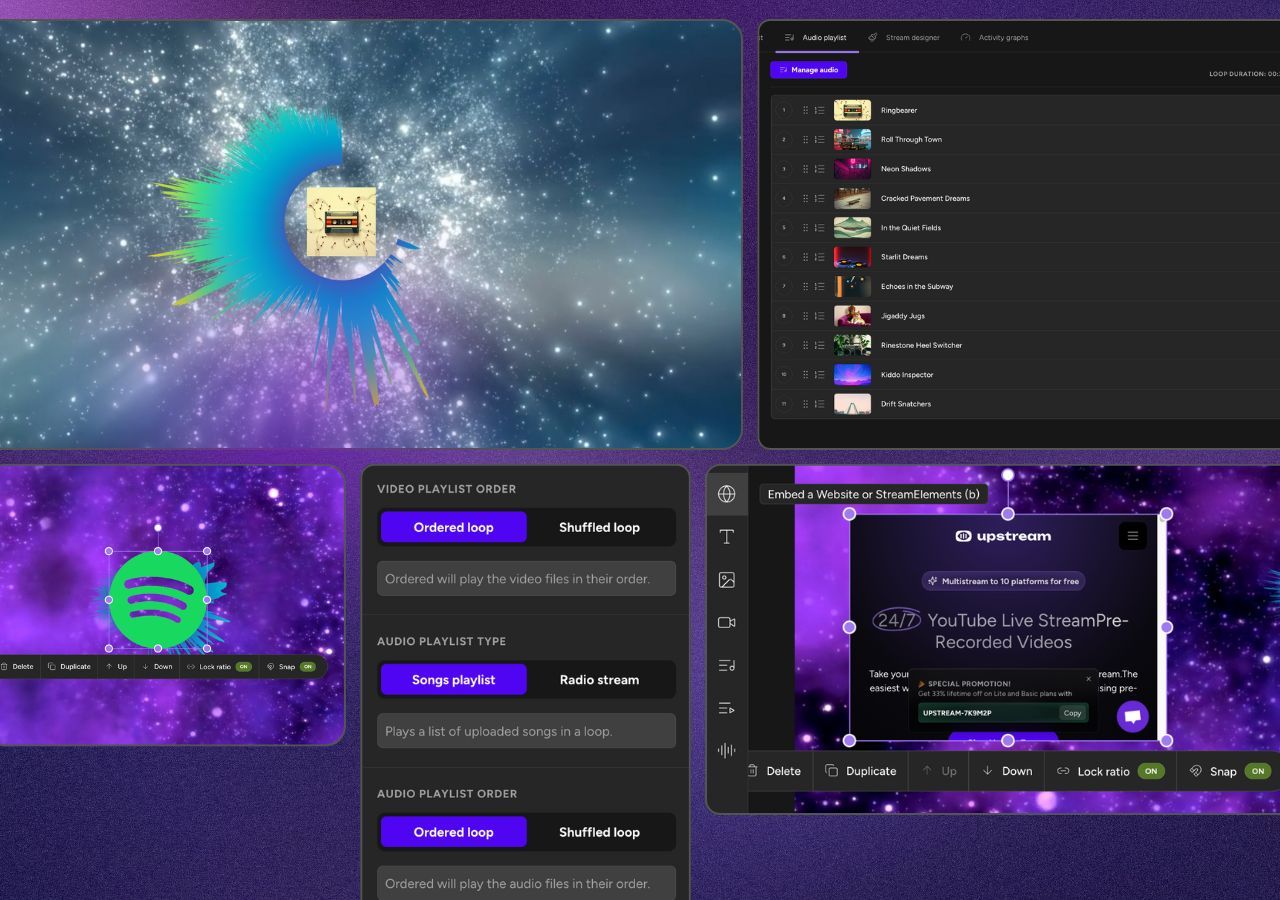
Task: Select the Cracked Pavement Dreams track title
Action: [925, 198]
